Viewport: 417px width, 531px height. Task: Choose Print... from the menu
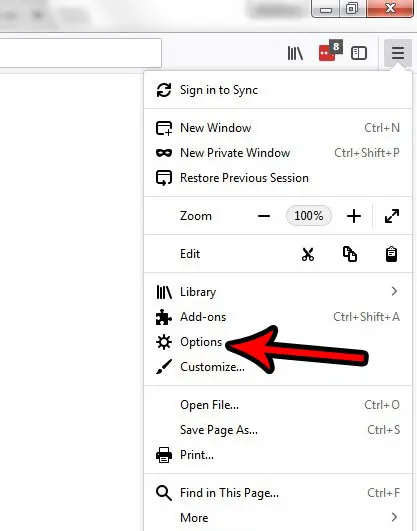point(278,455)
